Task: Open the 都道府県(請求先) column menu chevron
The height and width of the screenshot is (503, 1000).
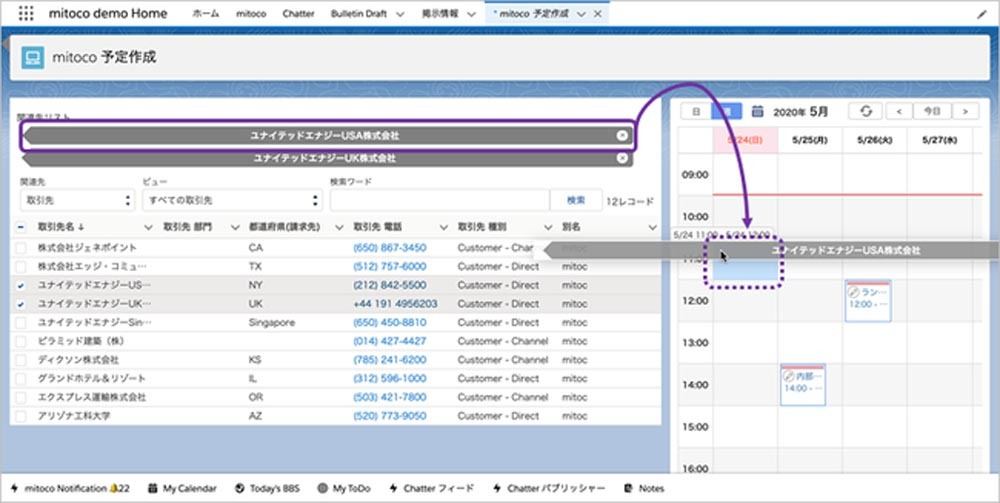Action: pos(339,227)
